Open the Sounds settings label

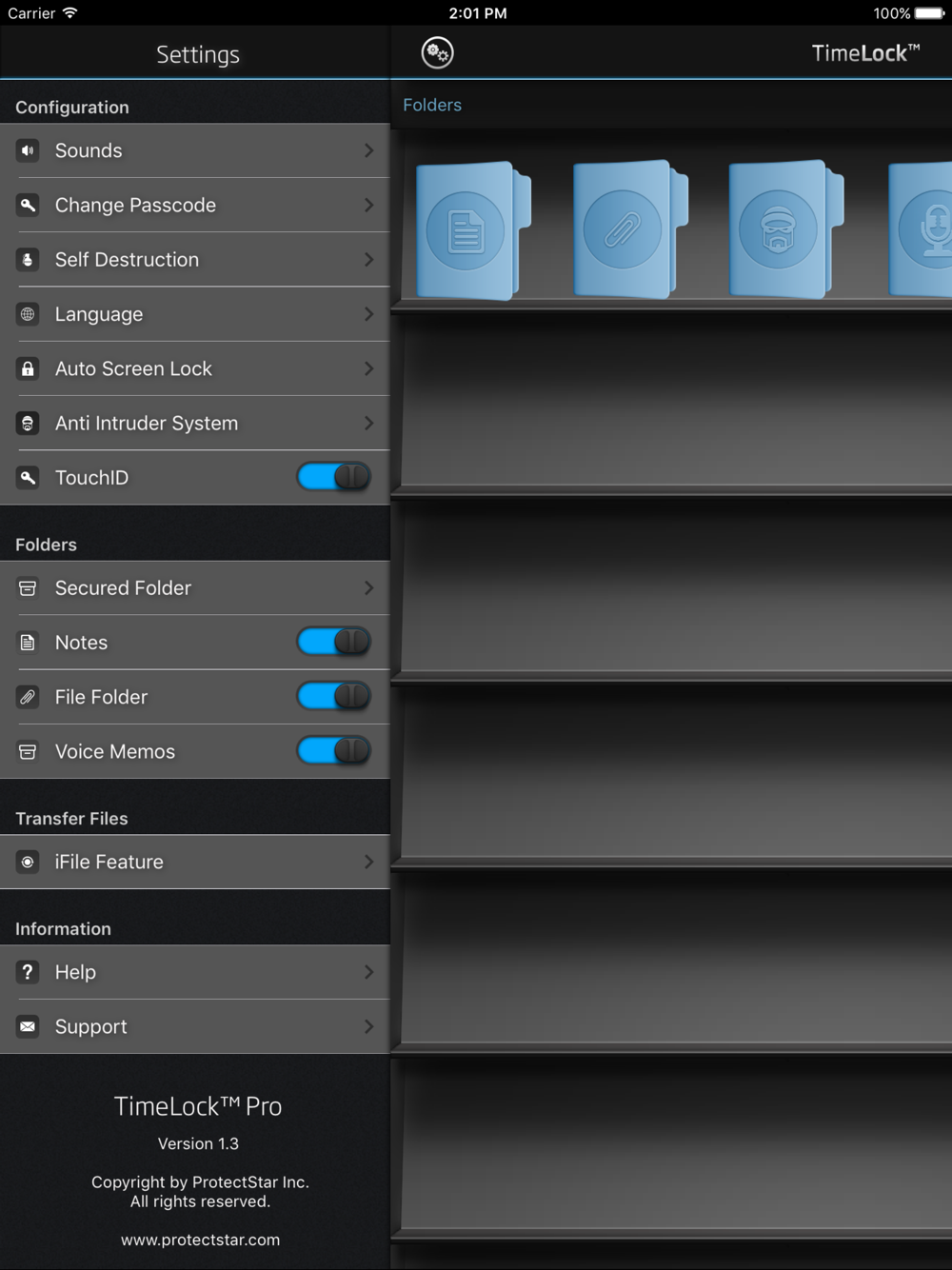pyautogui.click(x=89, y=150)
